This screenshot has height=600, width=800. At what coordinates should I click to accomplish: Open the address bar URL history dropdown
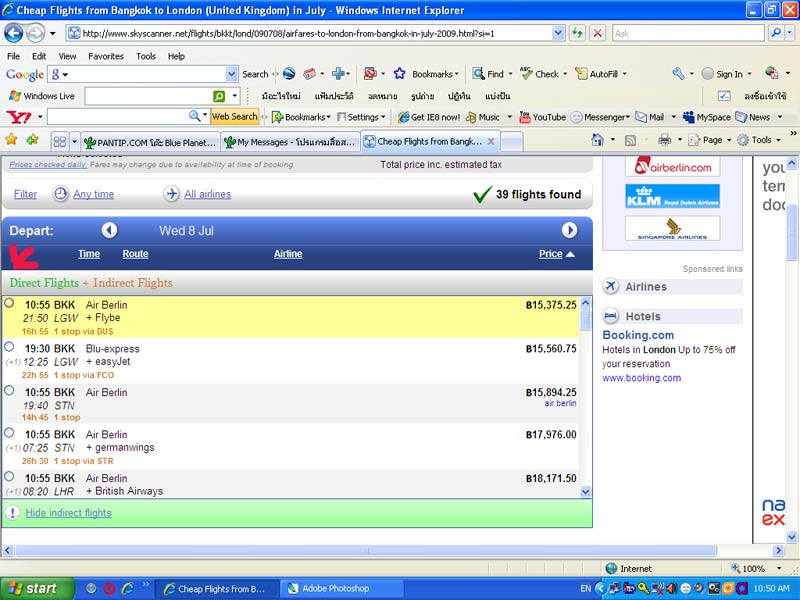(x=558, y=34)
